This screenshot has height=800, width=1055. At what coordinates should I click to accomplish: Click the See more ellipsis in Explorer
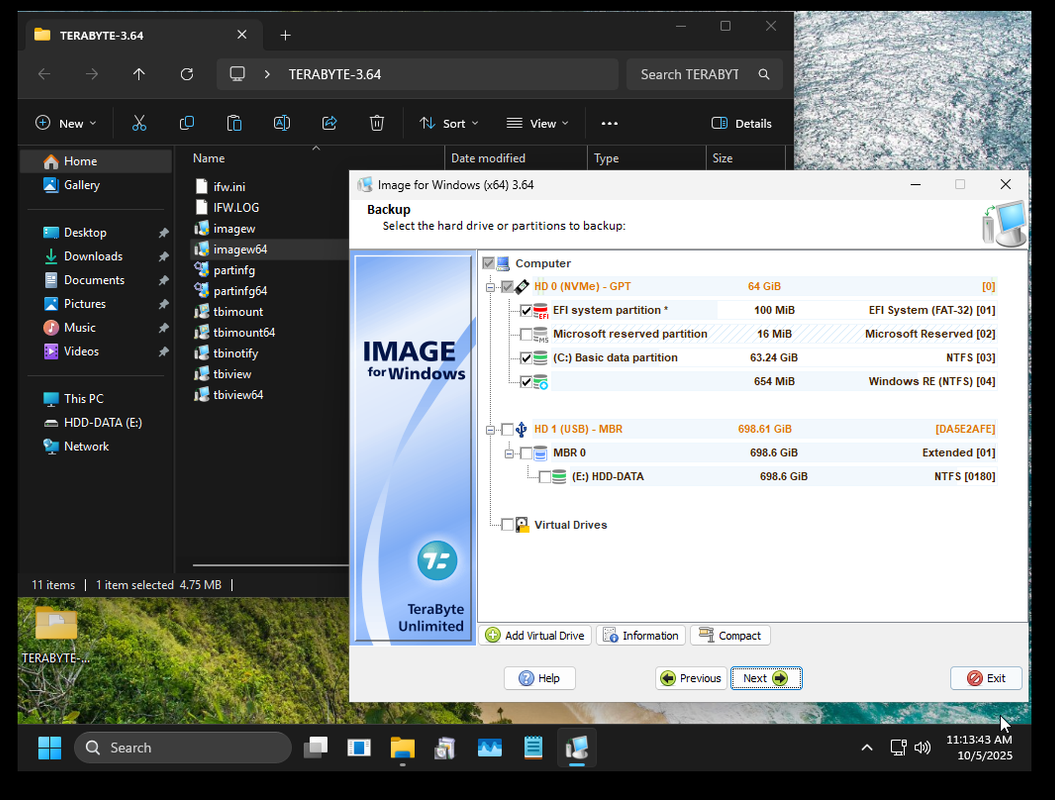(x=610, y=123)
